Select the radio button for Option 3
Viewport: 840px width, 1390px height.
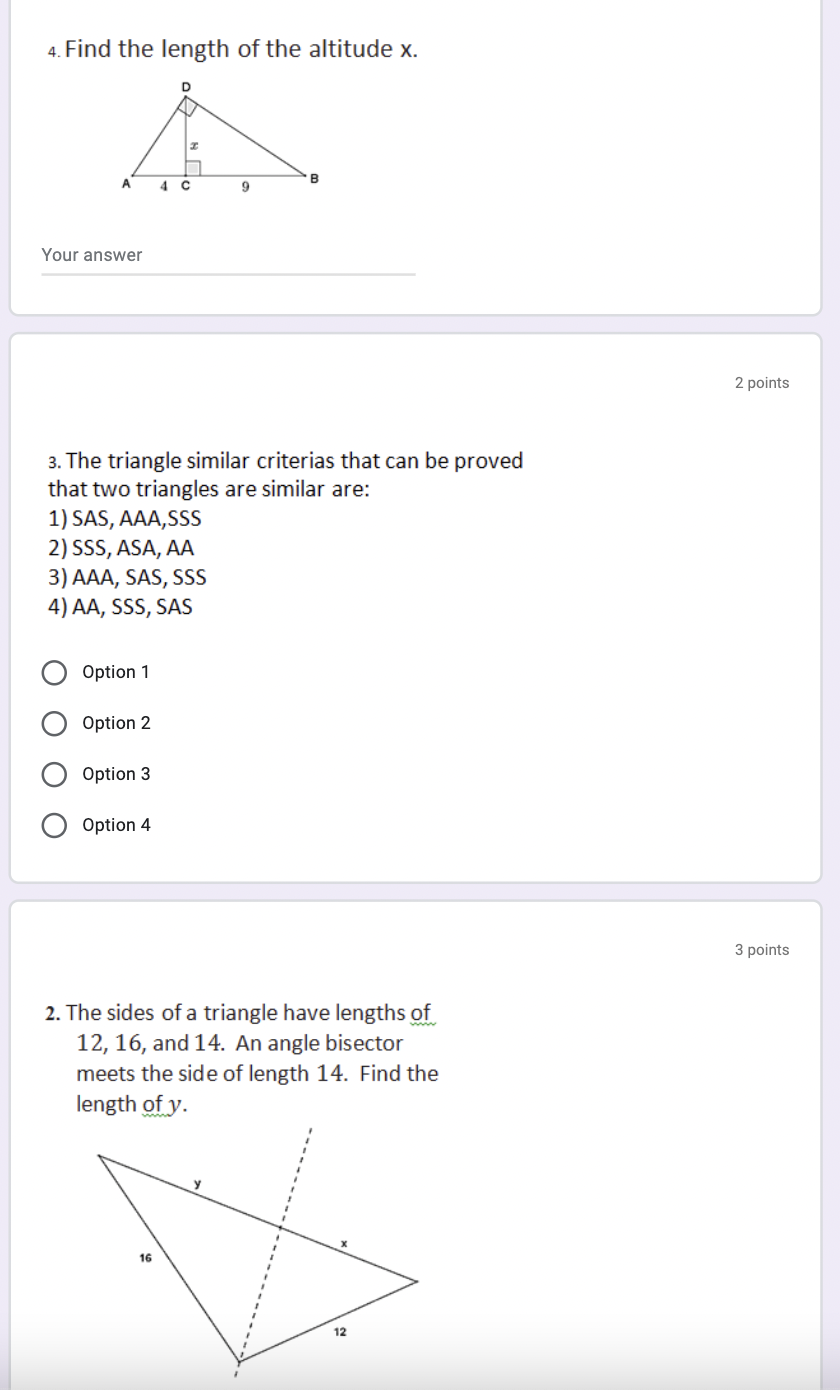pyautogui.click(x=55, y=774)
